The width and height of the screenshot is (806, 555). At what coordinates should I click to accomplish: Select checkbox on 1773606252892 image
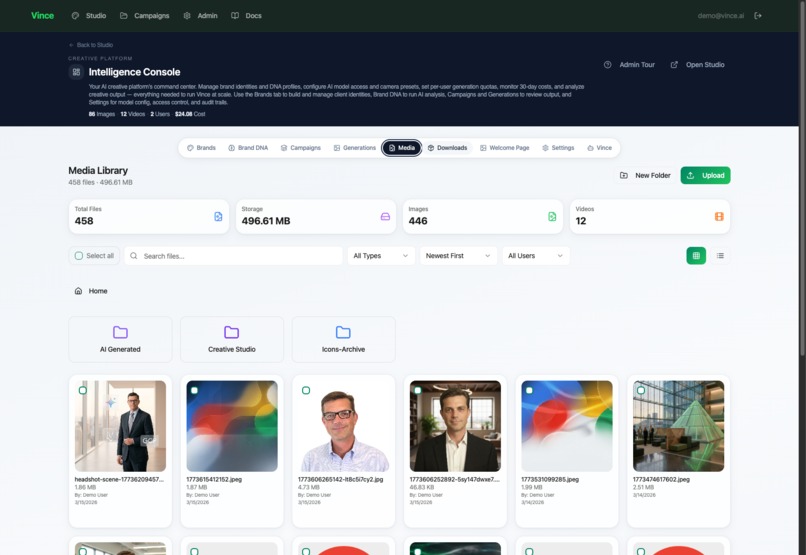point(418,391)
